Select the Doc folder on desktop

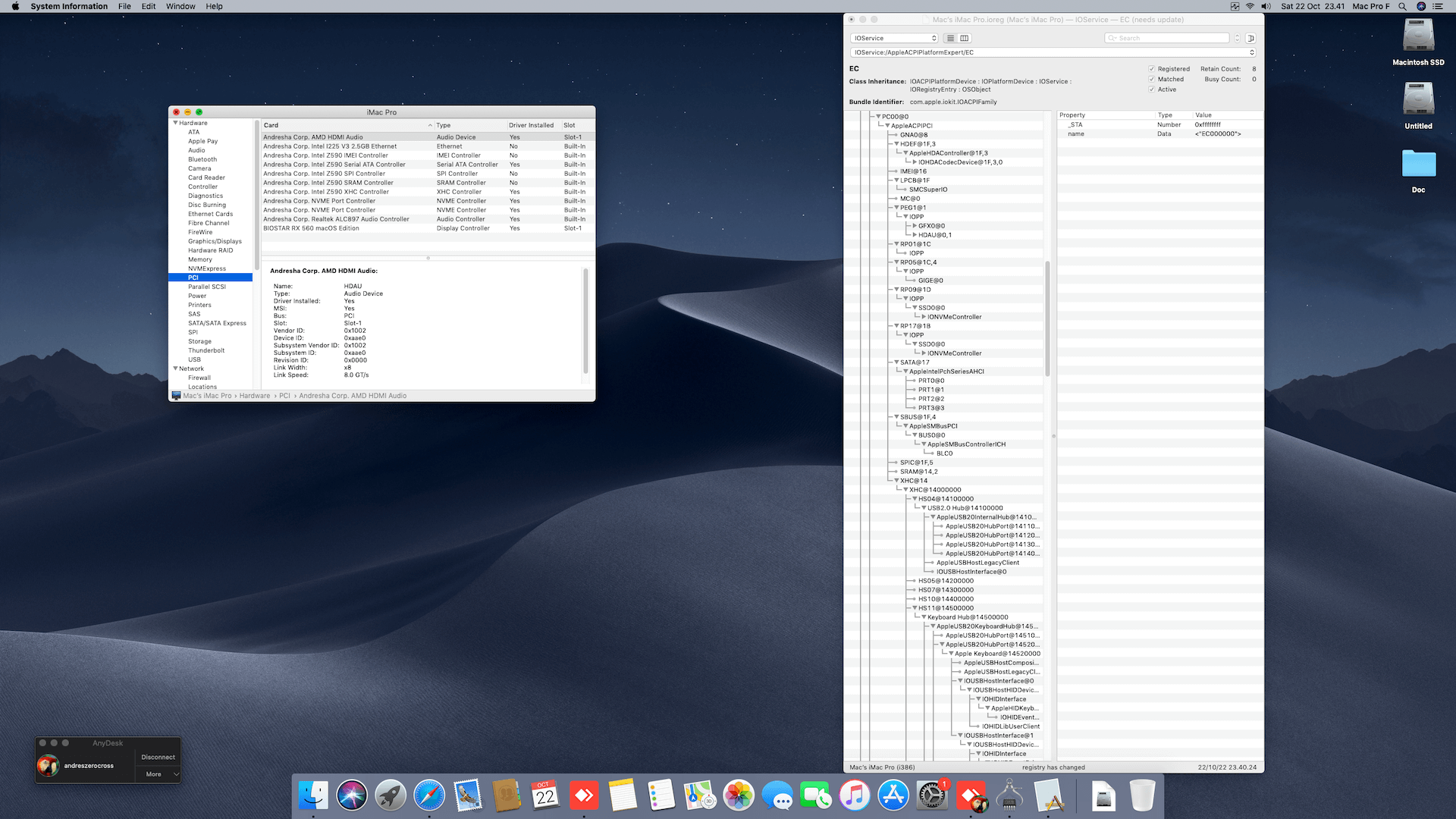[x=1418, y=171]
